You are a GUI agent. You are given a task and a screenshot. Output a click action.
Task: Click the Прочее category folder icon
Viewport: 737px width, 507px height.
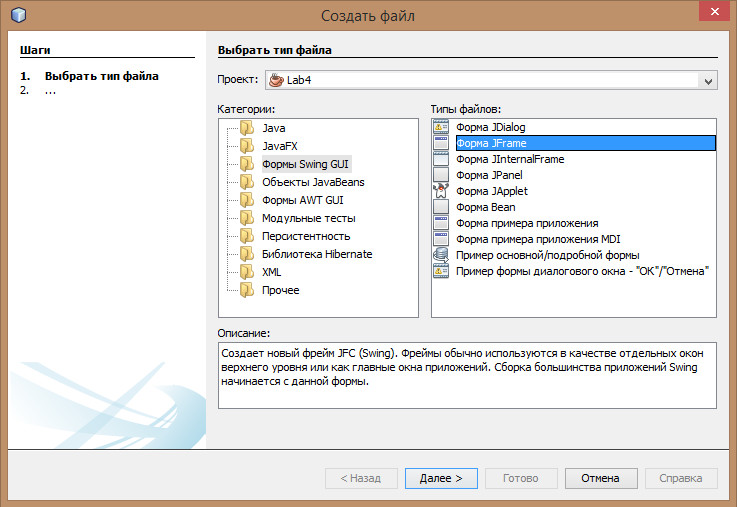pyautogui.click(x=247, y=290)
